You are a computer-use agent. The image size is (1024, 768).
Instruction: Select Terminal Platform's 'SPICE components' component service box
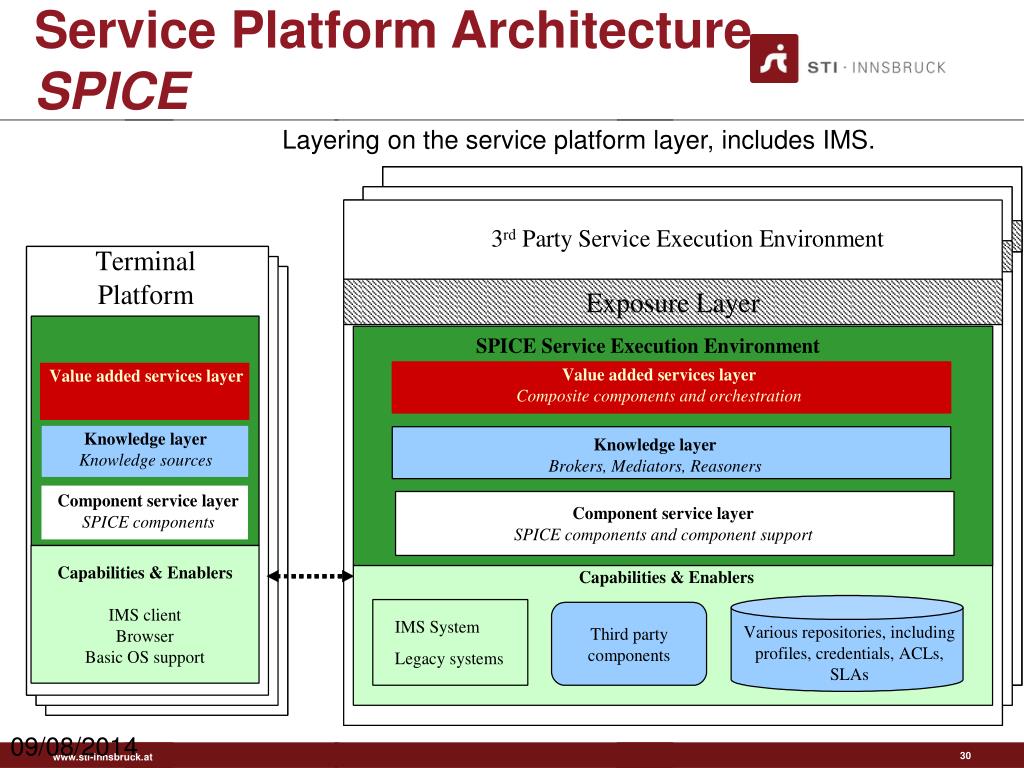[x=145, y=512]
